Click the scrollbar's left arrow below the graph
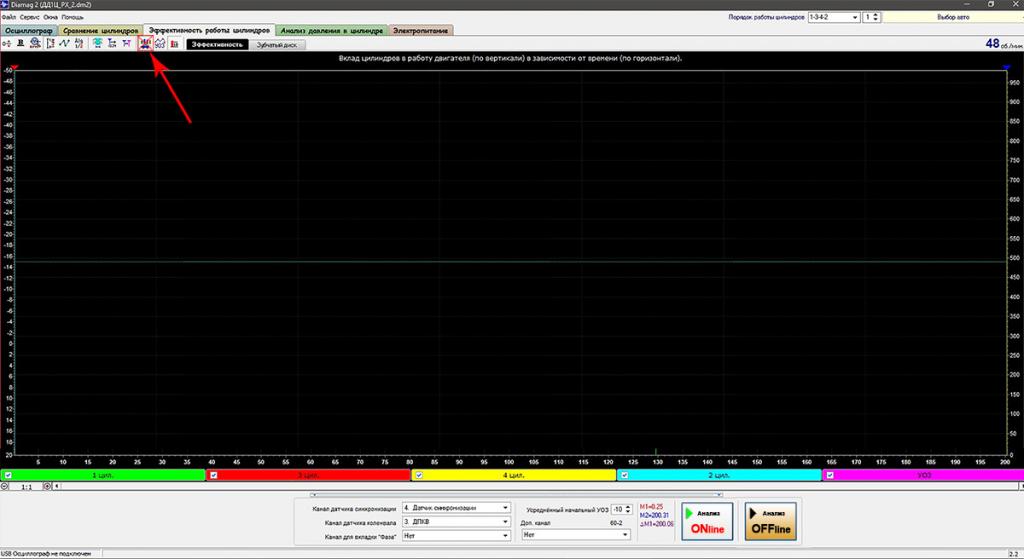 coord(57,487)
